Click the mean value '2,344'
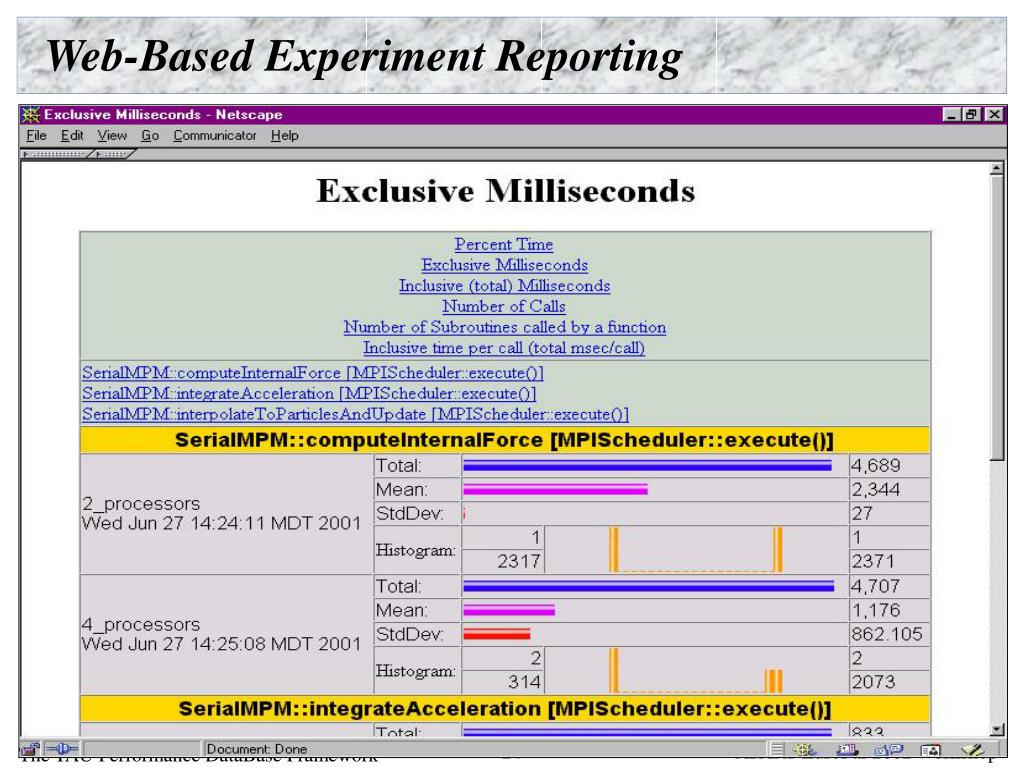This screenshot has width=1024, height=768. [x=876, y=489]
